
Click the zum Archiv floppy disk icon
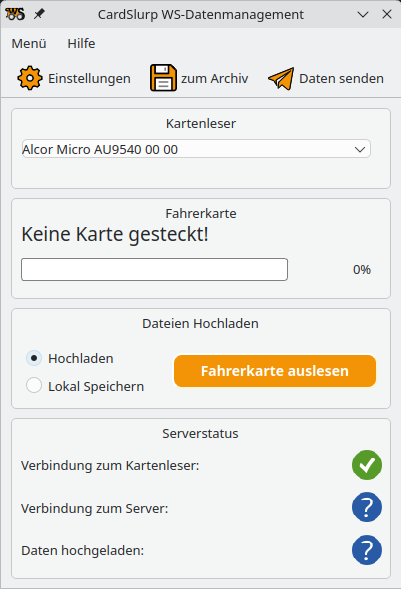163,78
